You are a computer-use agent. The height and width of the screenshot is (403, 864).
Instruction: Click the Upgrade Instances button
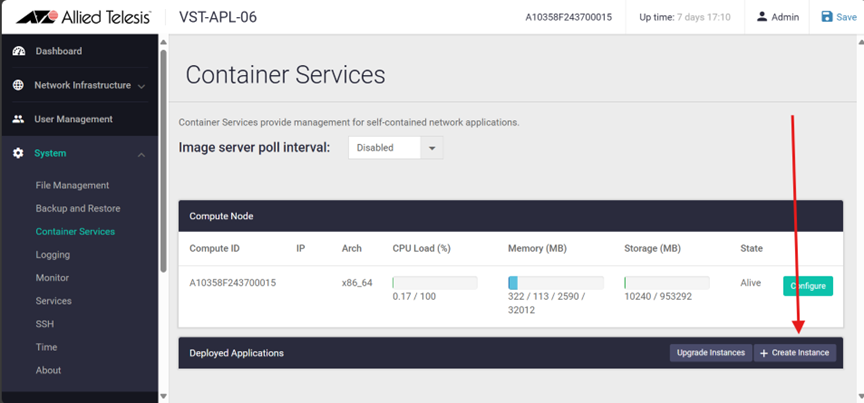(711, 353)
